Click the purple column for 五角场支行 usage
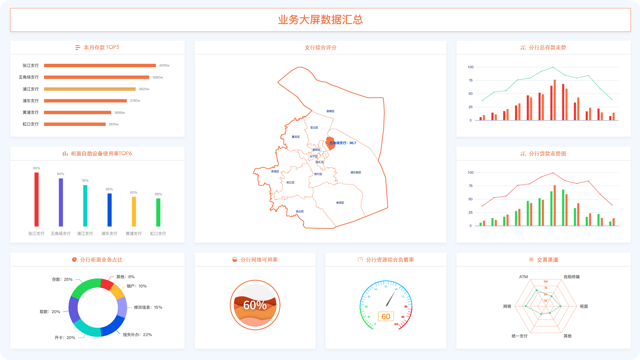The height and width of the screenshot is (360, 640). tap(61, 202)
